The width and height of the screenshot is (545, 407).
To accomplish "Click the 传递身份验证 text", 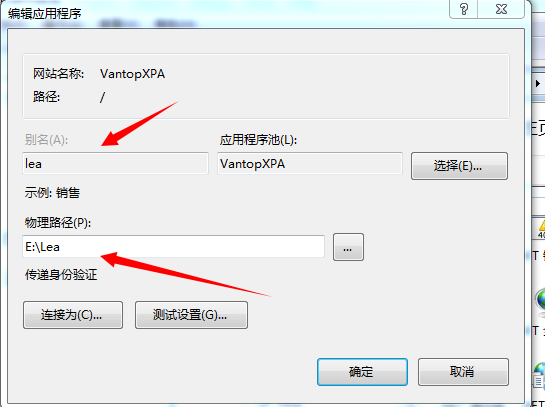I will click(61, 275).
